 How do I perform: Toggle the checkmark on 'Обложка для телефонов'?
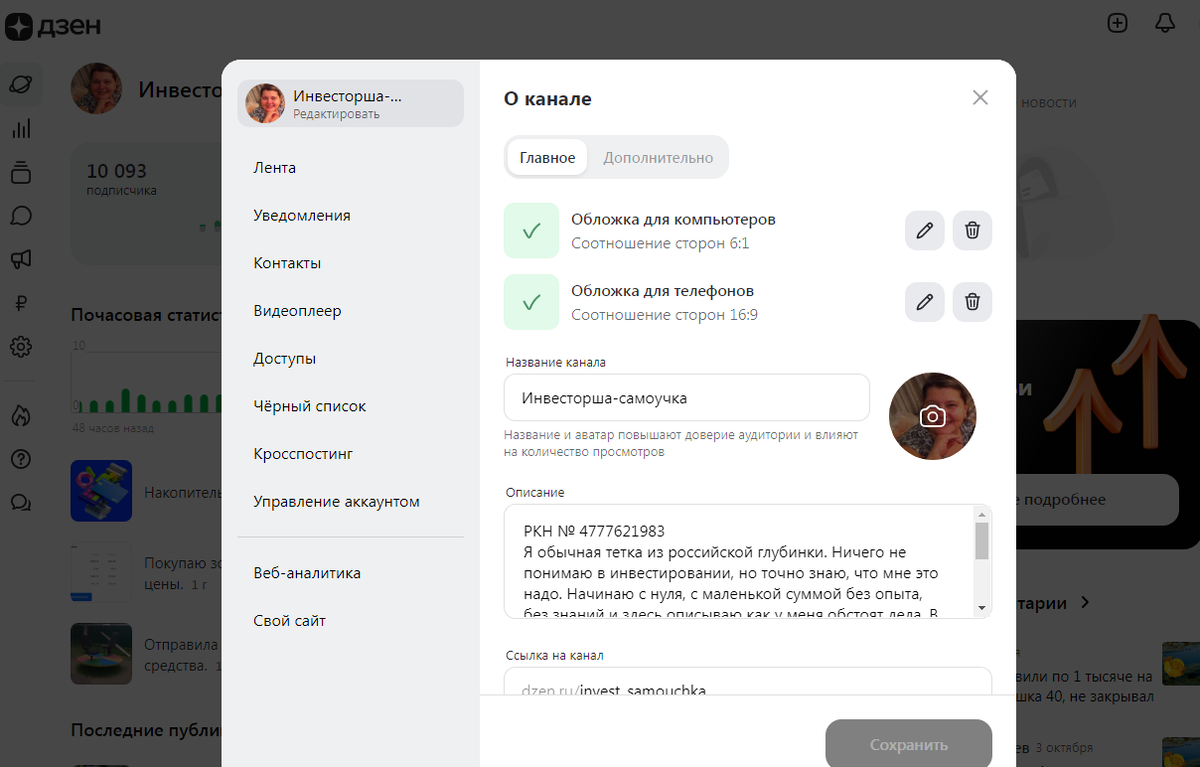click(531, 301)
